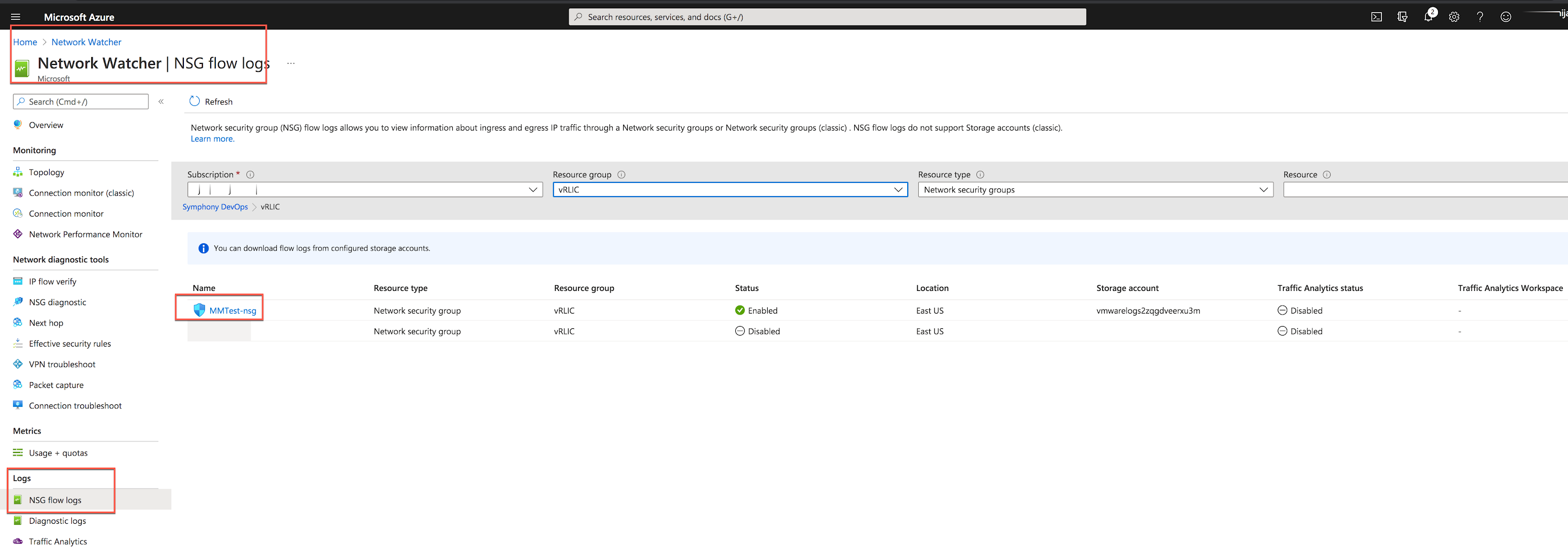Viewport: 1568px width, 551px height.
Task: Select Topology menu item
Action: coord(46,172)
